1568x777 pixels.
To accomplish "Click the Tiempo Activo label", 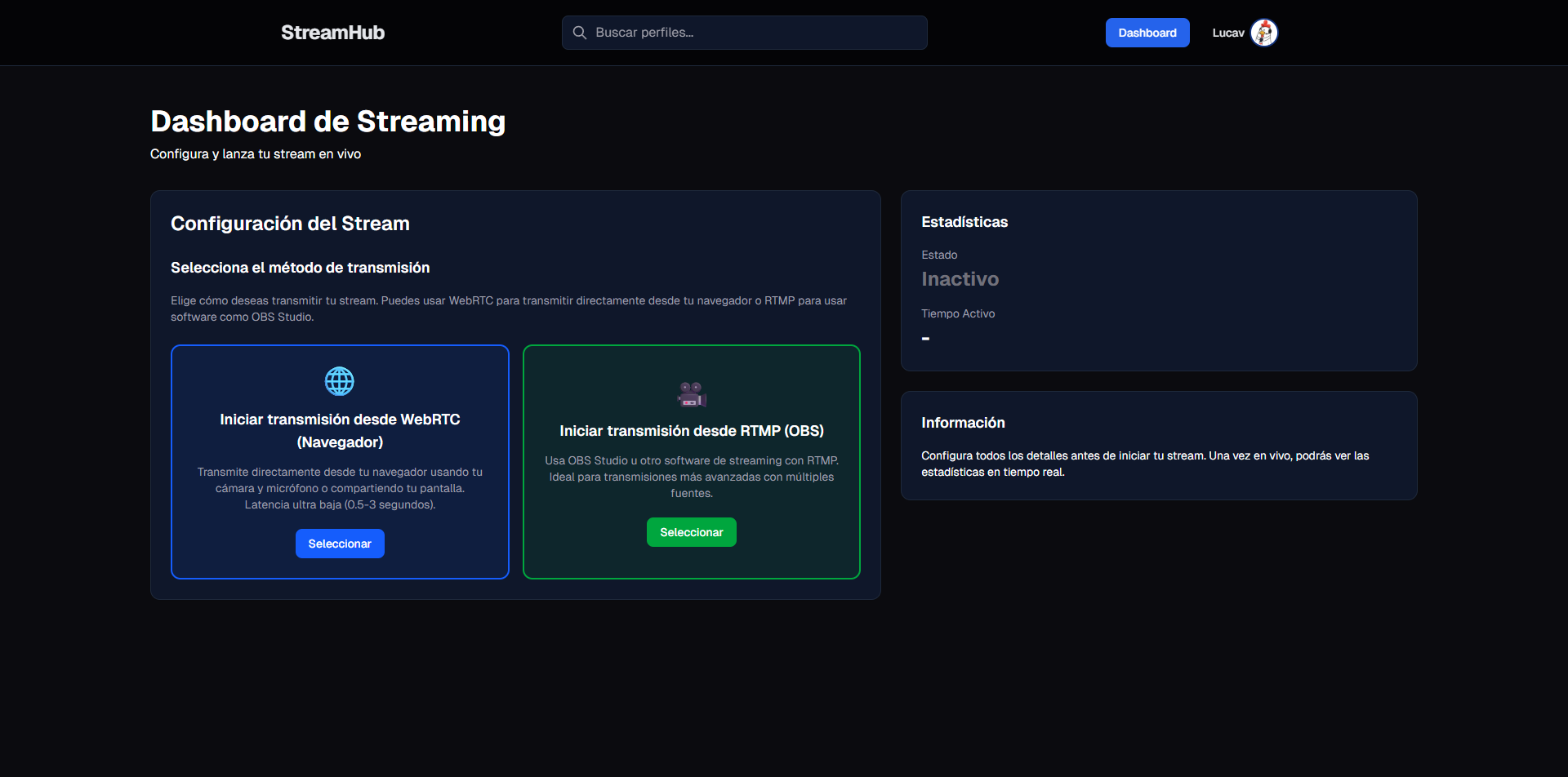I will point(957,313).
